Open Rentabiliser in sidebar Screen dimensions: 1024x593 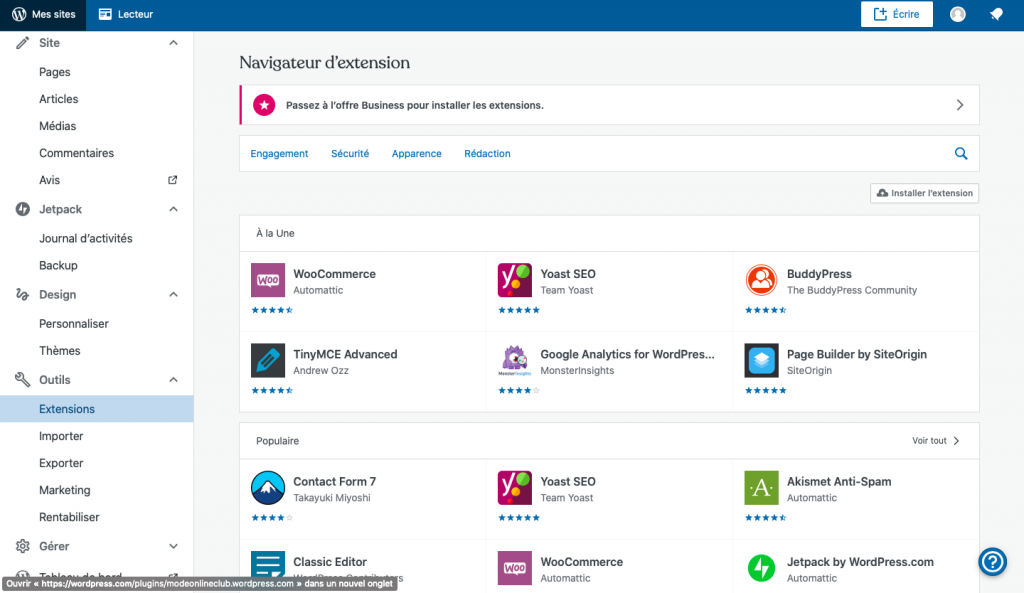[69, 517]
